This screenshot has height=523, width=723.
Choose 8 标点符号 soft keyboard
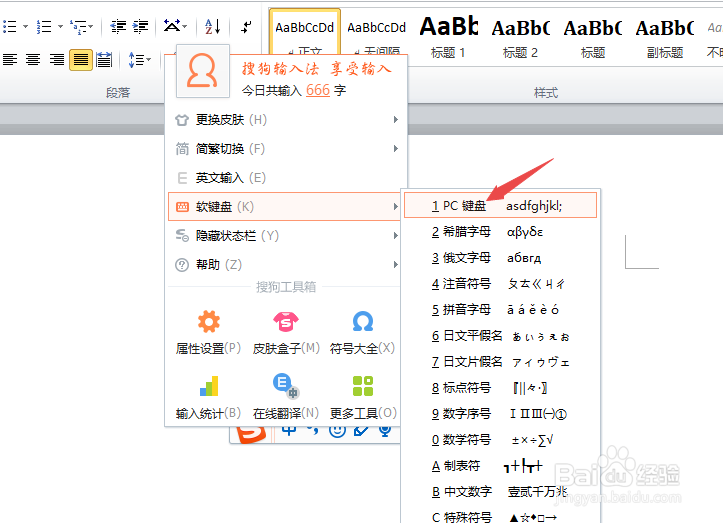[x=500, y=388]
